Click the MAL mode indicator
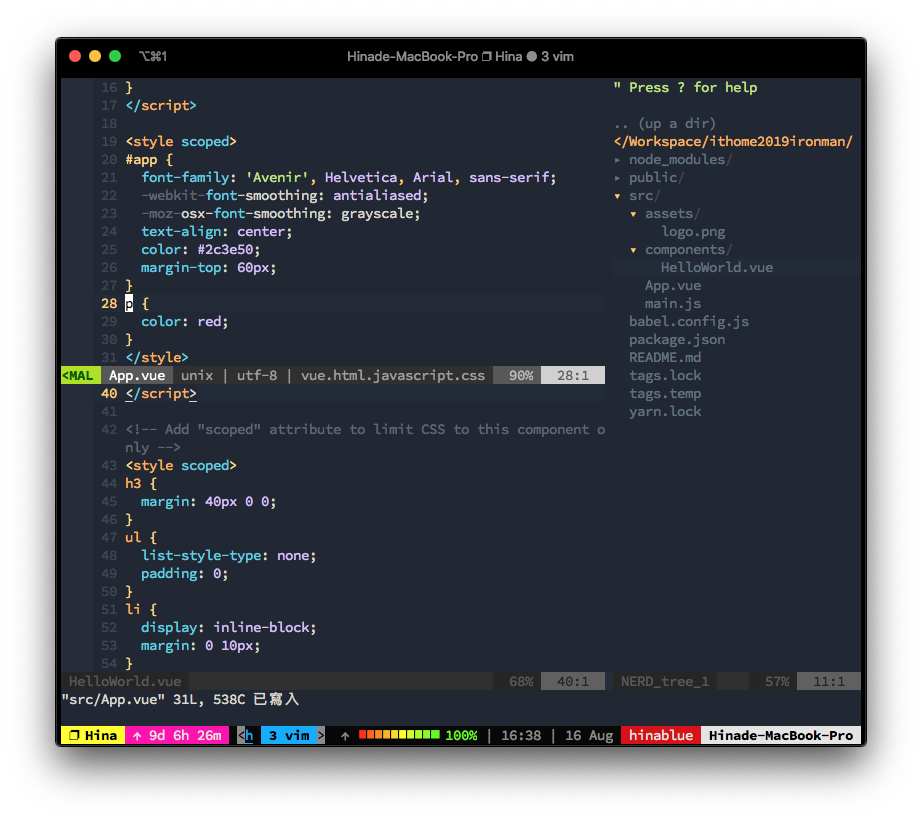The width and height of the screenshot is (922, 820). pos(81,376)
